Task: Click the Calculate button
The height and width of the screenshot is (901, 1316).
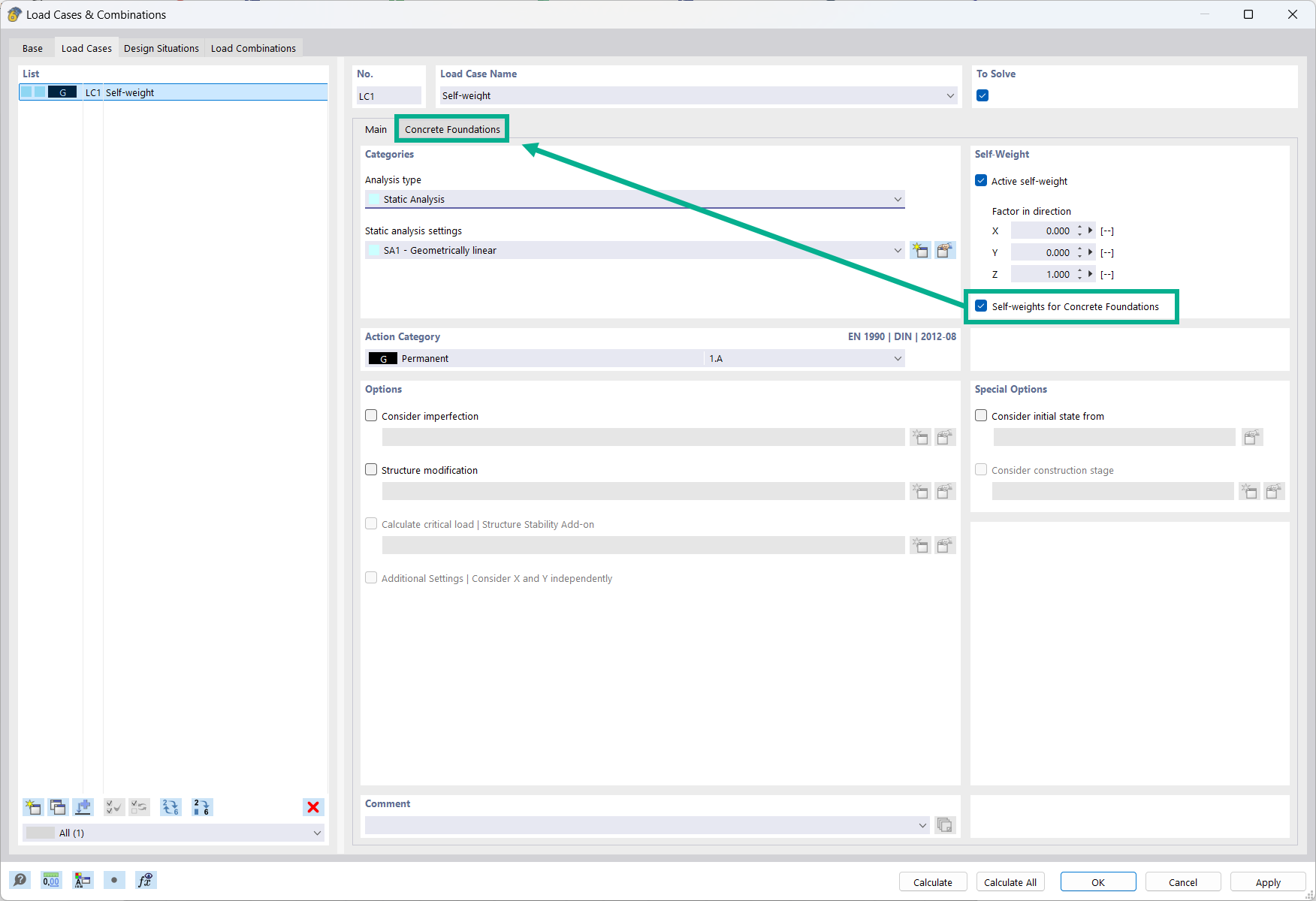Action: pos(933,882)
